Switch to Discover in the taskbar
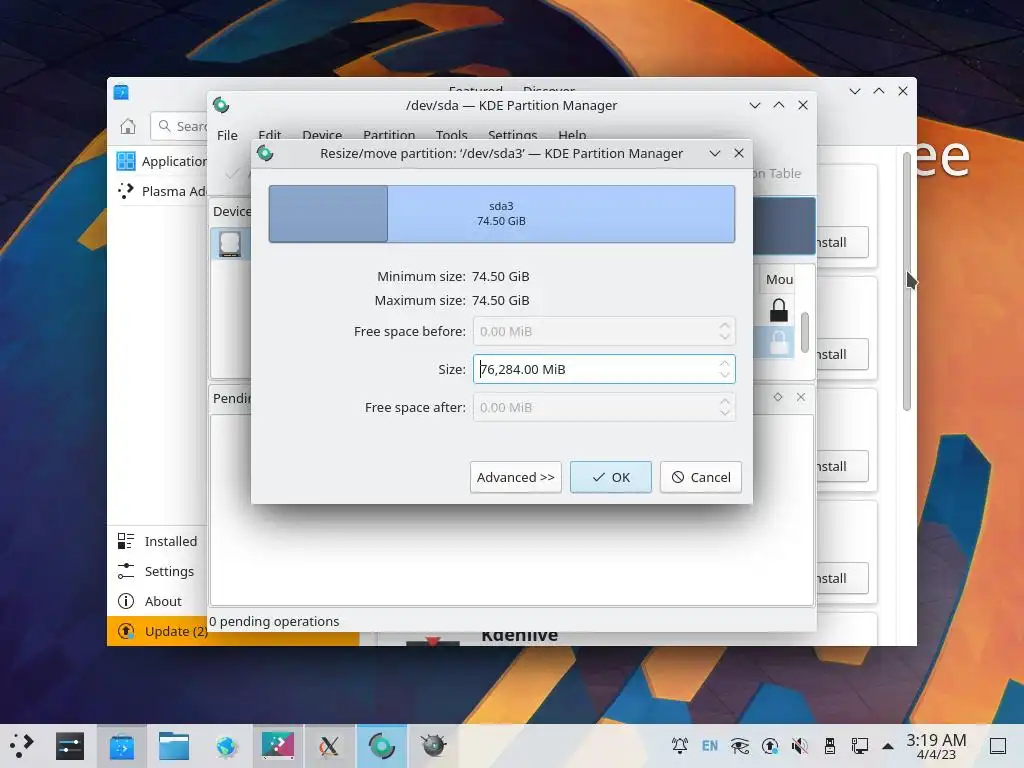The image size is (1024, 768). (x=122, y=745)
